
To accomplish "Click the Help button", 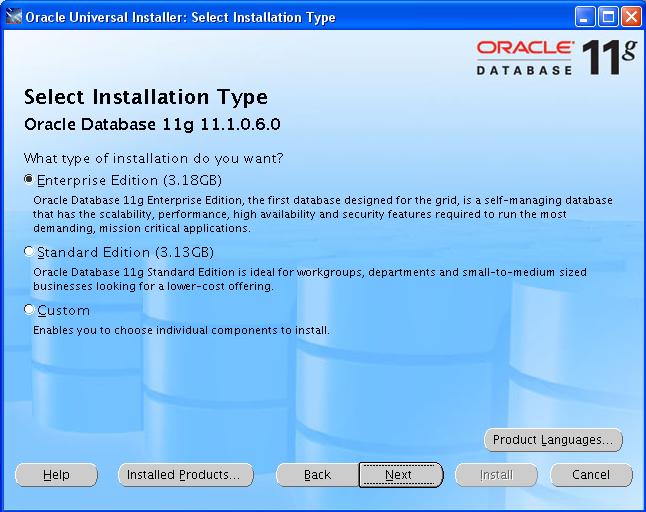I will click(x=56, y=475).
